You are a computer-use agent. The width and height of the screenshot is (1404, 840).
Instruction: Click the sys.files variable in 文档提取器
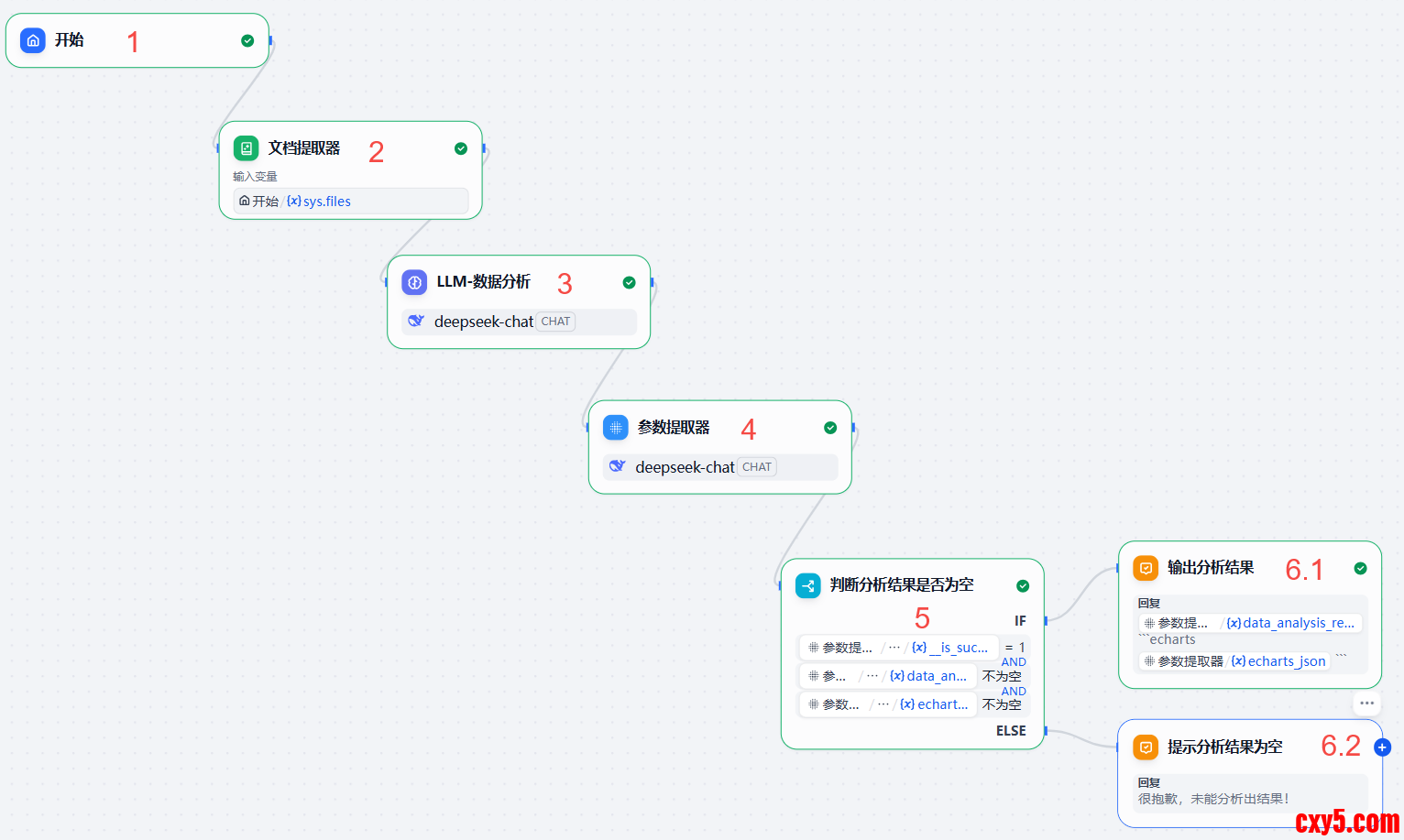click(x=319, y=202)
